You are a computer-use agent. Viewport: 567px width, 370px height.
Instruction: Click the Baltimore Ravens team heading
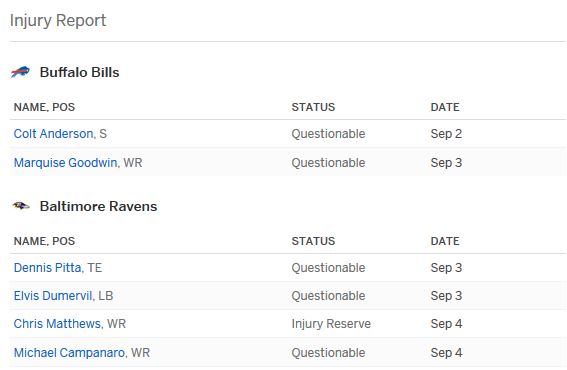point(98,207)
